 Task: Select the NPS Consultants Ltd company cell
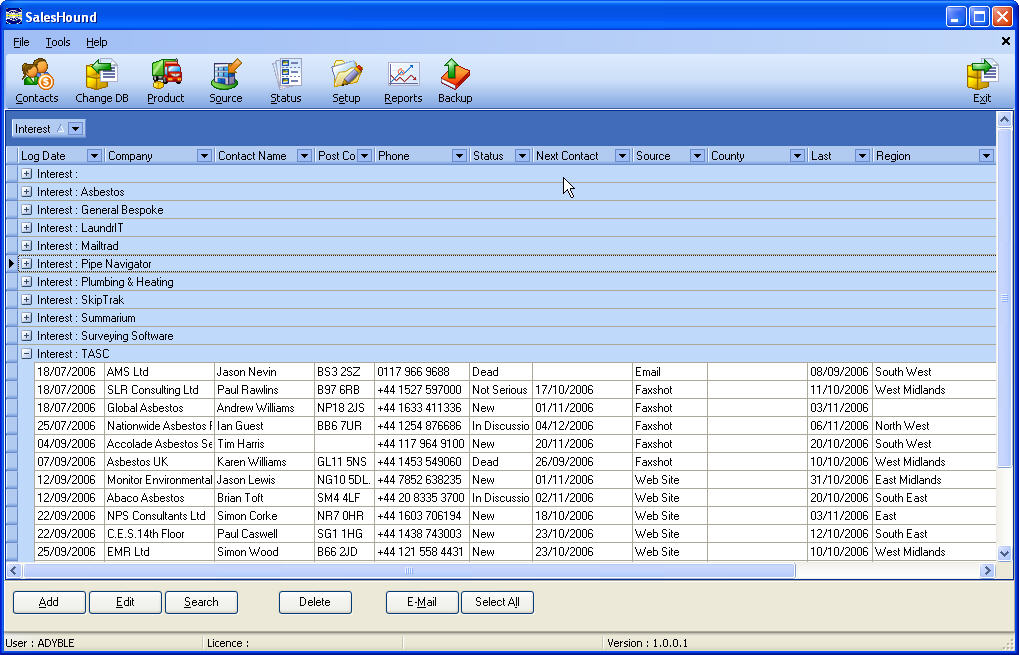click(159, 516)
